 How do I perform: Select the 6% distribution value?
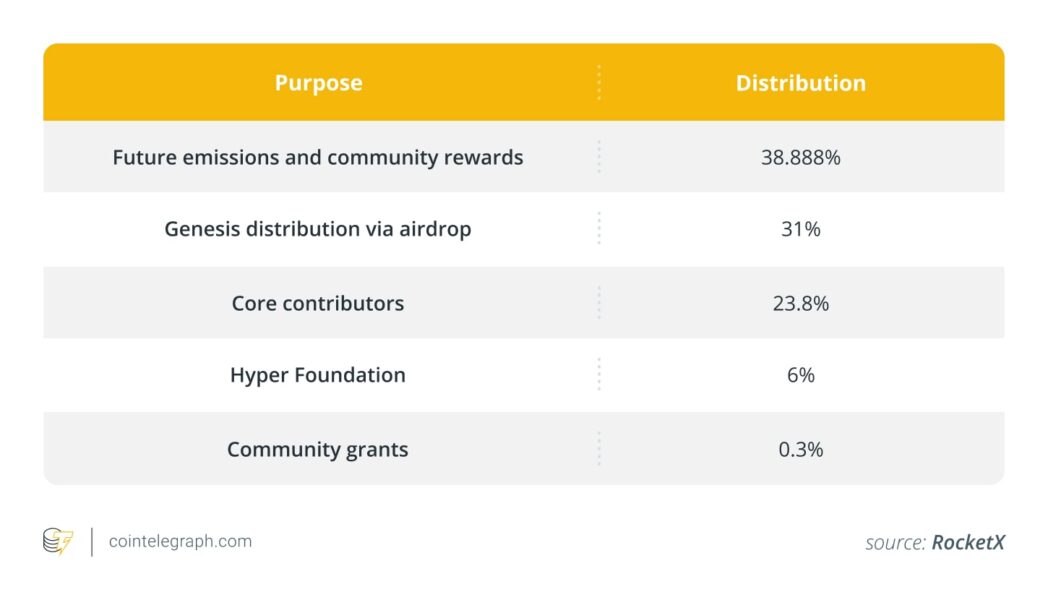point(800,375)
